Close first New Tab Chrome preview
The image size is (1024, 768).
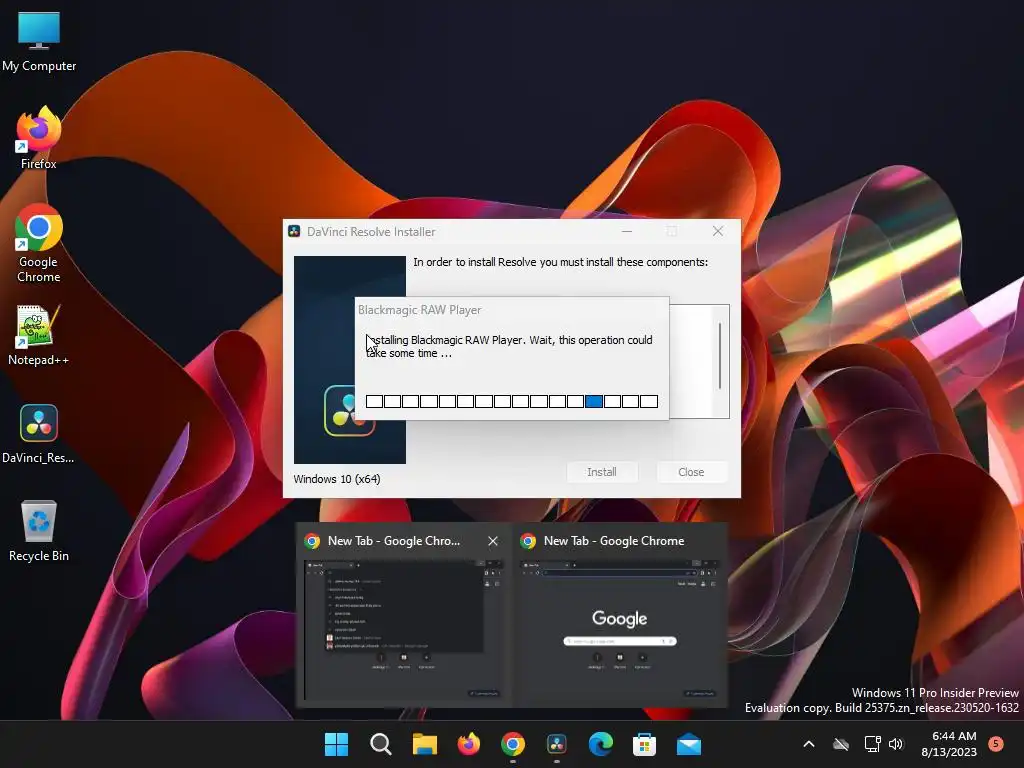click(493, 541)
